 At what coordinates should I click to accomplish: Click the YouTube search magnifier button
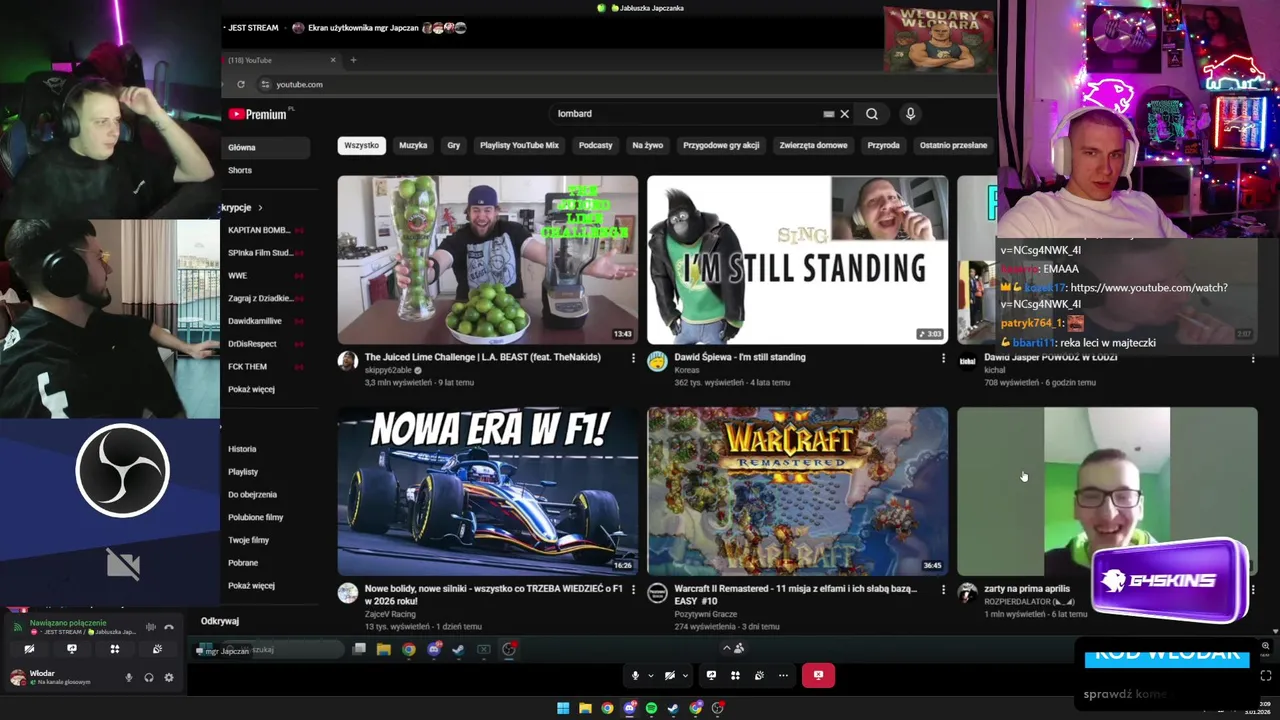[x=872, y=114]
